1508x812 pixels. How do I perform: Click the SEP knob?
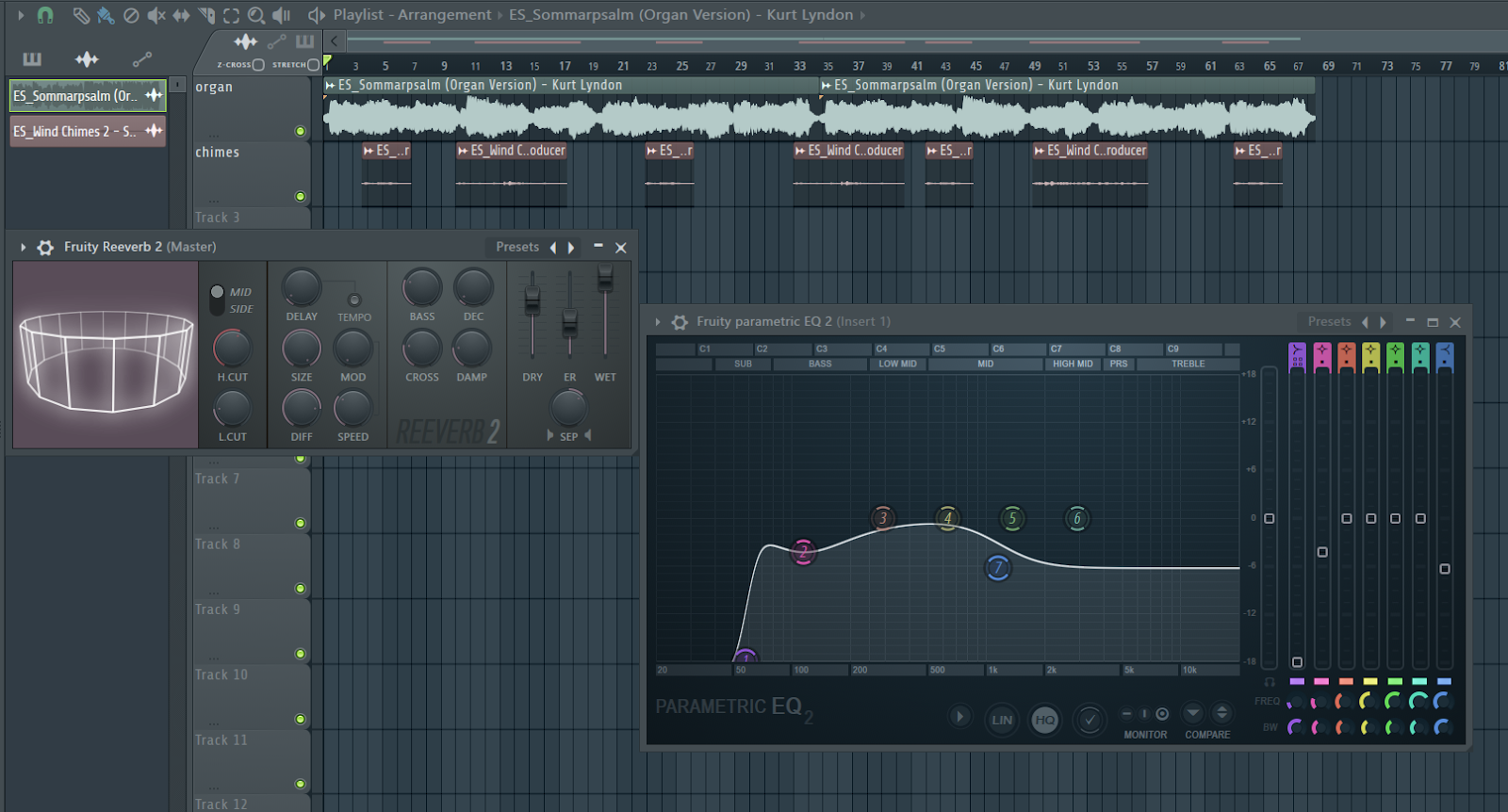coord(568,407)
